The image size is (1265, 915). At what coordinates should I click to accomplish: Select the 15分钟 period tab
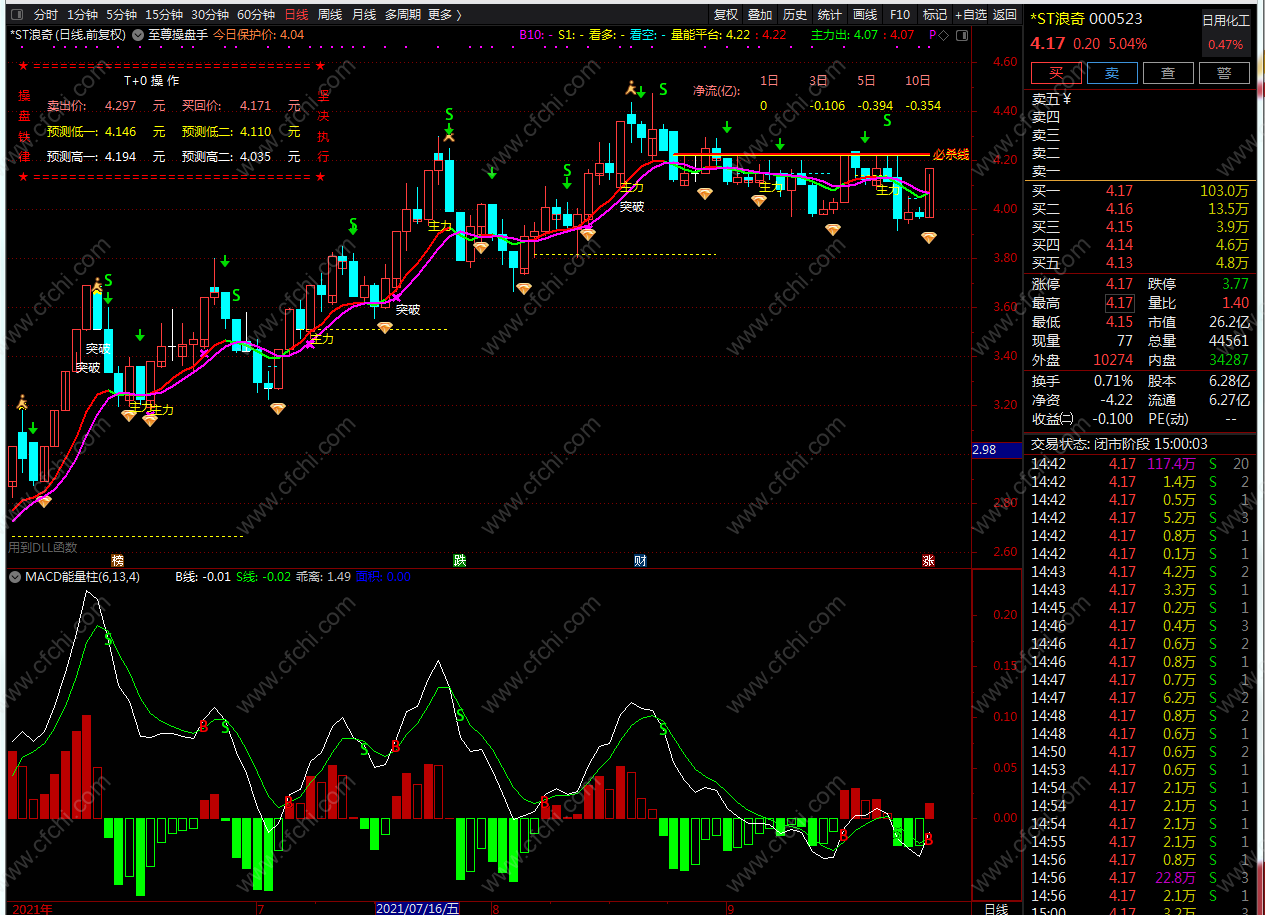click(164, 15)
